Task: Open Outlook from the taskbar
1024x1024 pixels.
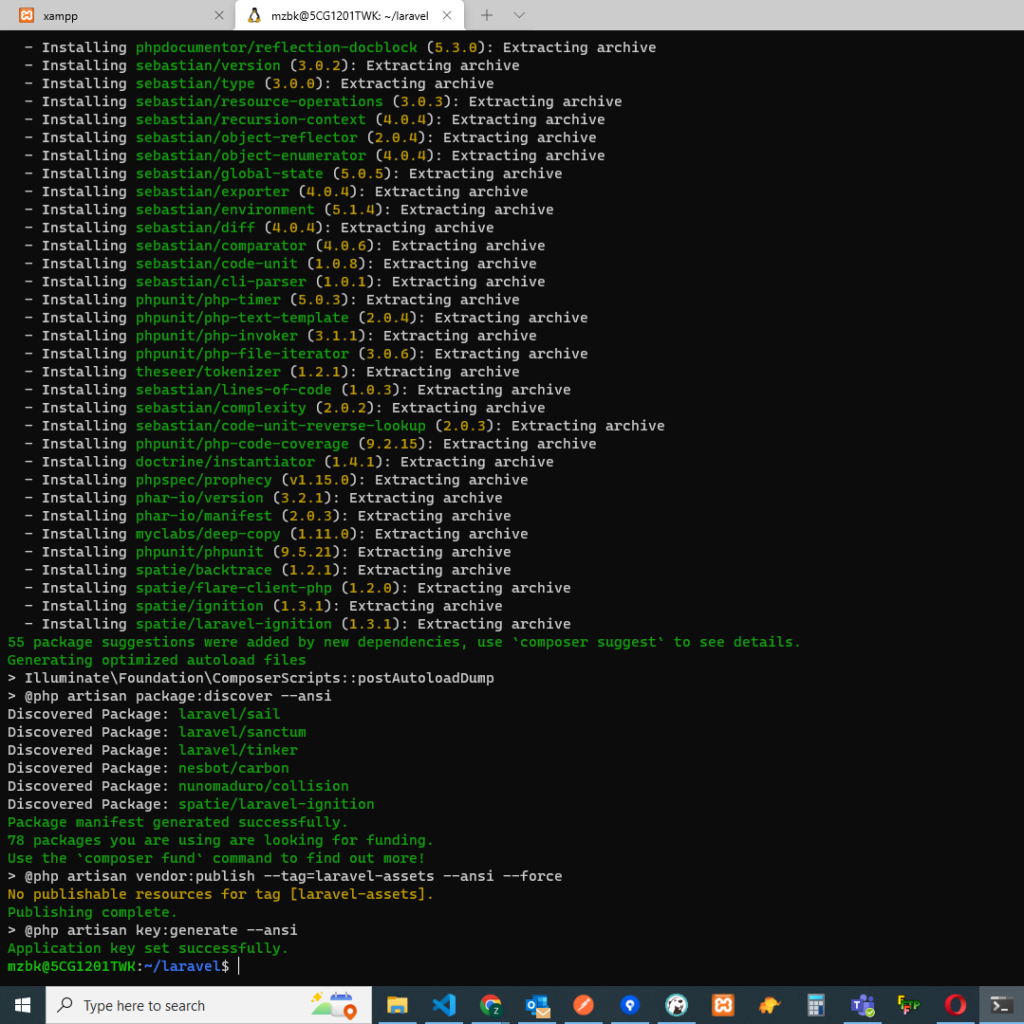Action: click(537, 1005)
